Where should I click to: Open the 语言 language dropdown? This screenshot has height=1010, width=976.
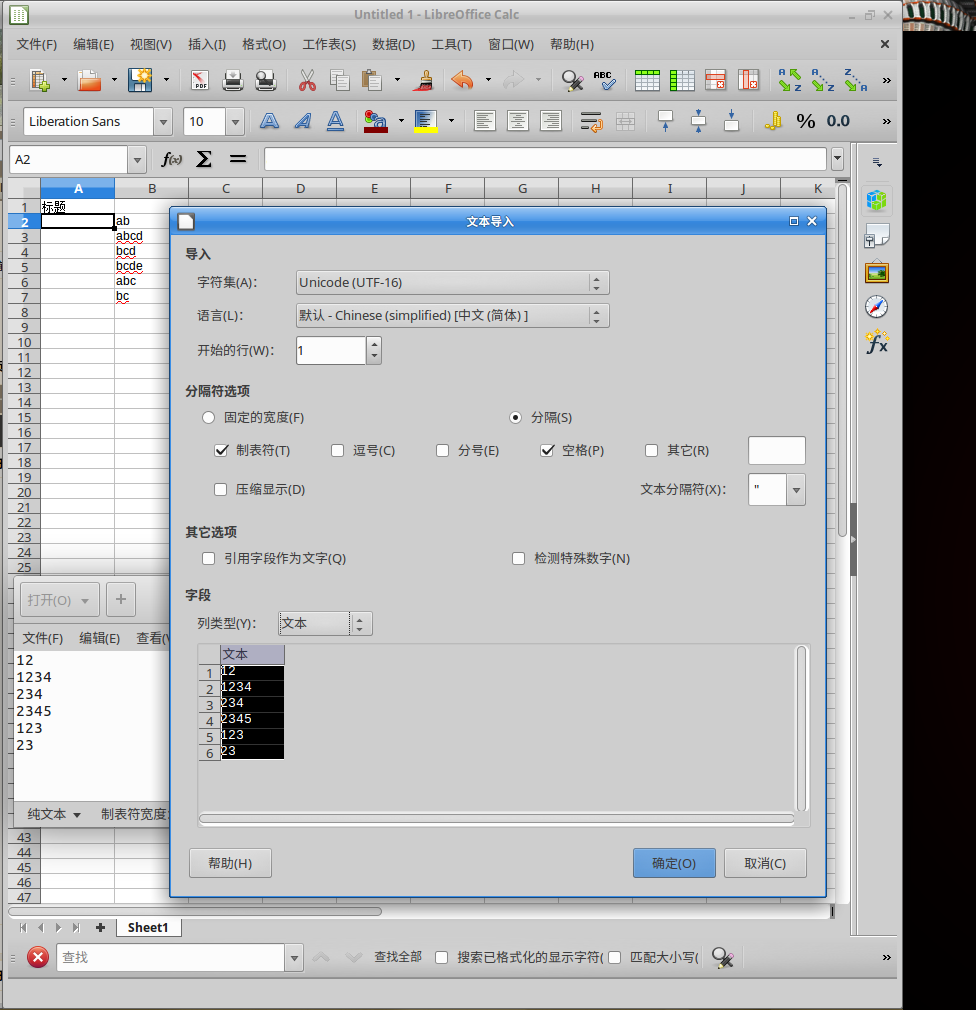point(452,316)
